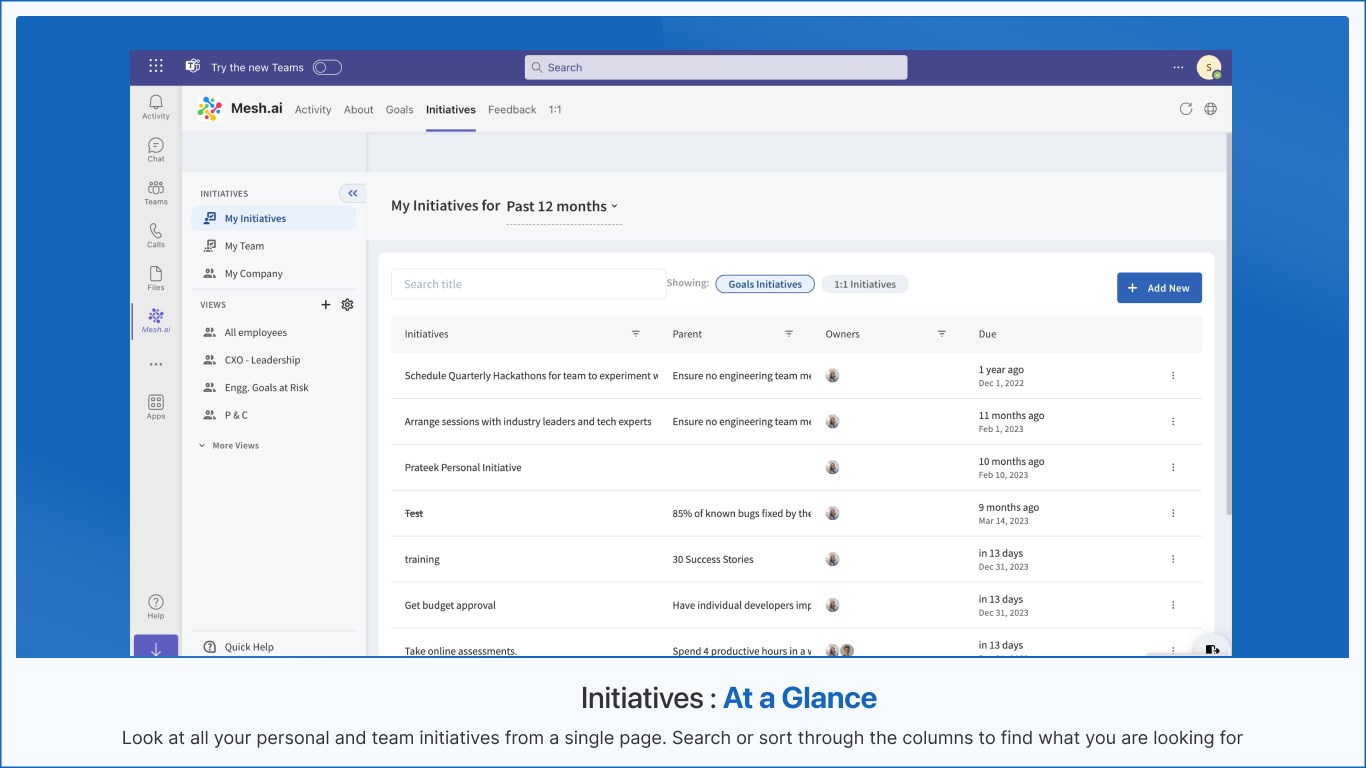Open the Get budget approval initiative
The height and width of the screenshot is (768, 1366).
click(x=450, y=606)
